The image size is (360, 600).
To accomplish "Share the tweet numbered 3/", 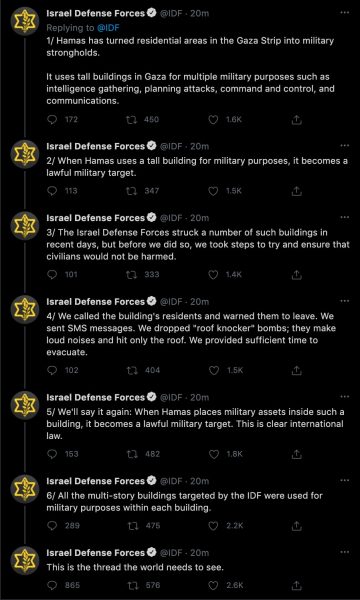I will tap(297, 275).
